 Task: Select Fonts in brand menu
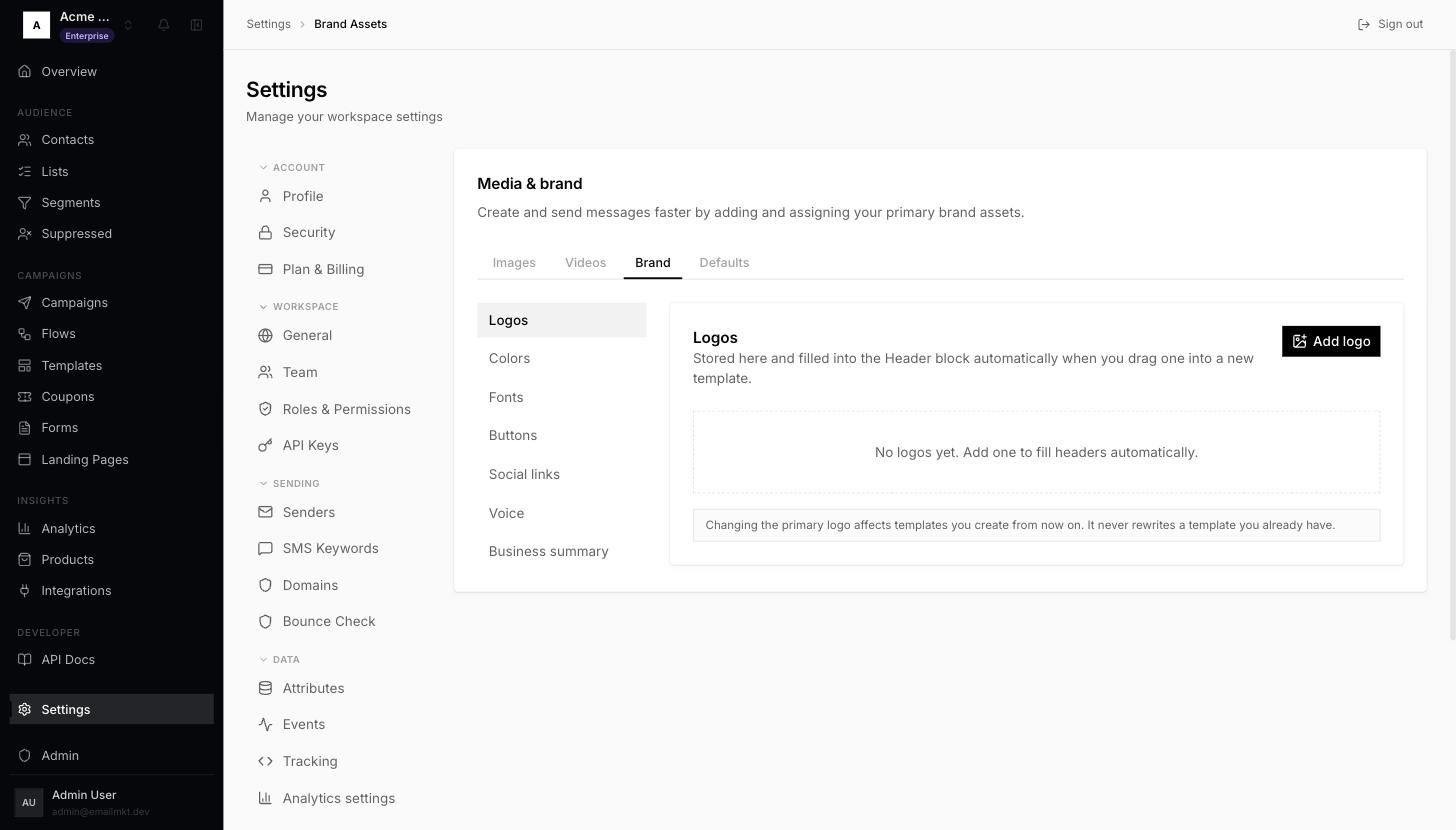pyautogui.click(x=562, y=398)
